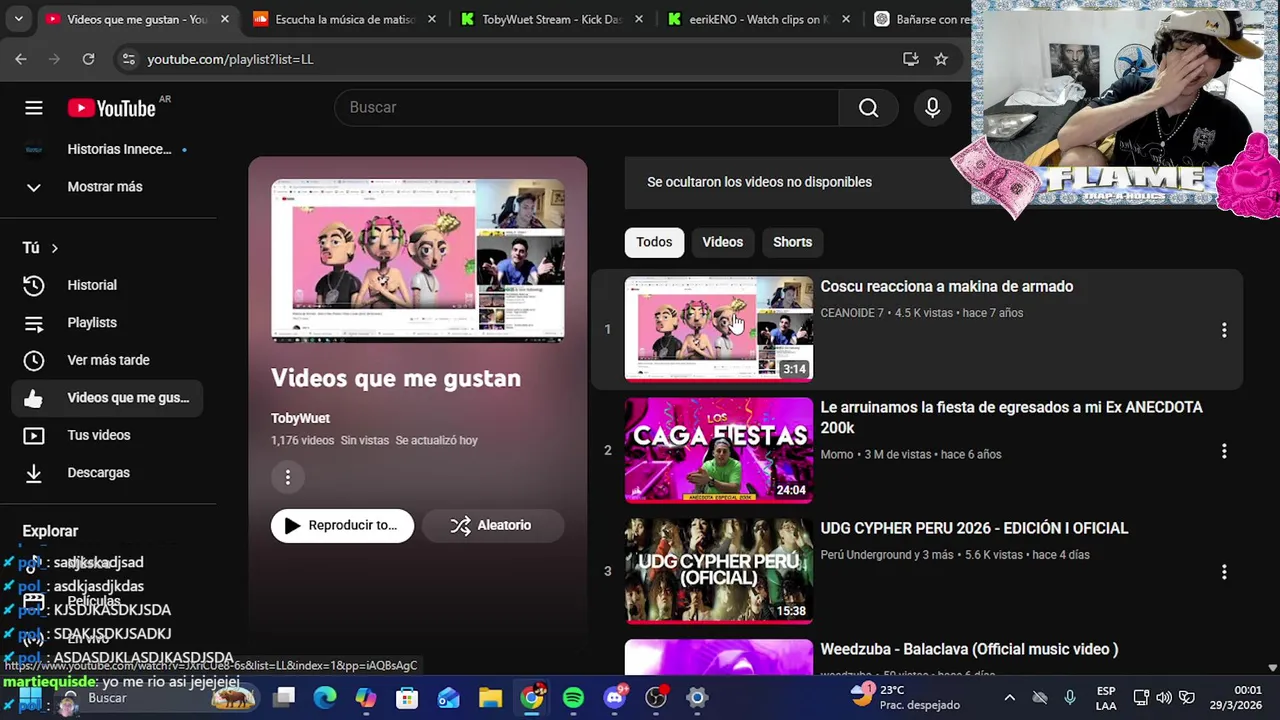This screenshot has width=1280, height=720.
Task: Select 'Videos que me gus...' sidebar item
Action: (x=108, y=398)
